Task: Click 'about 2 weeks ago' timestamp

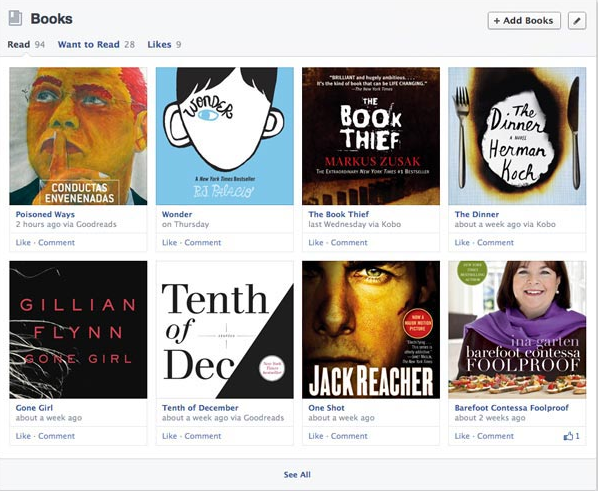Action: point(490,418)
